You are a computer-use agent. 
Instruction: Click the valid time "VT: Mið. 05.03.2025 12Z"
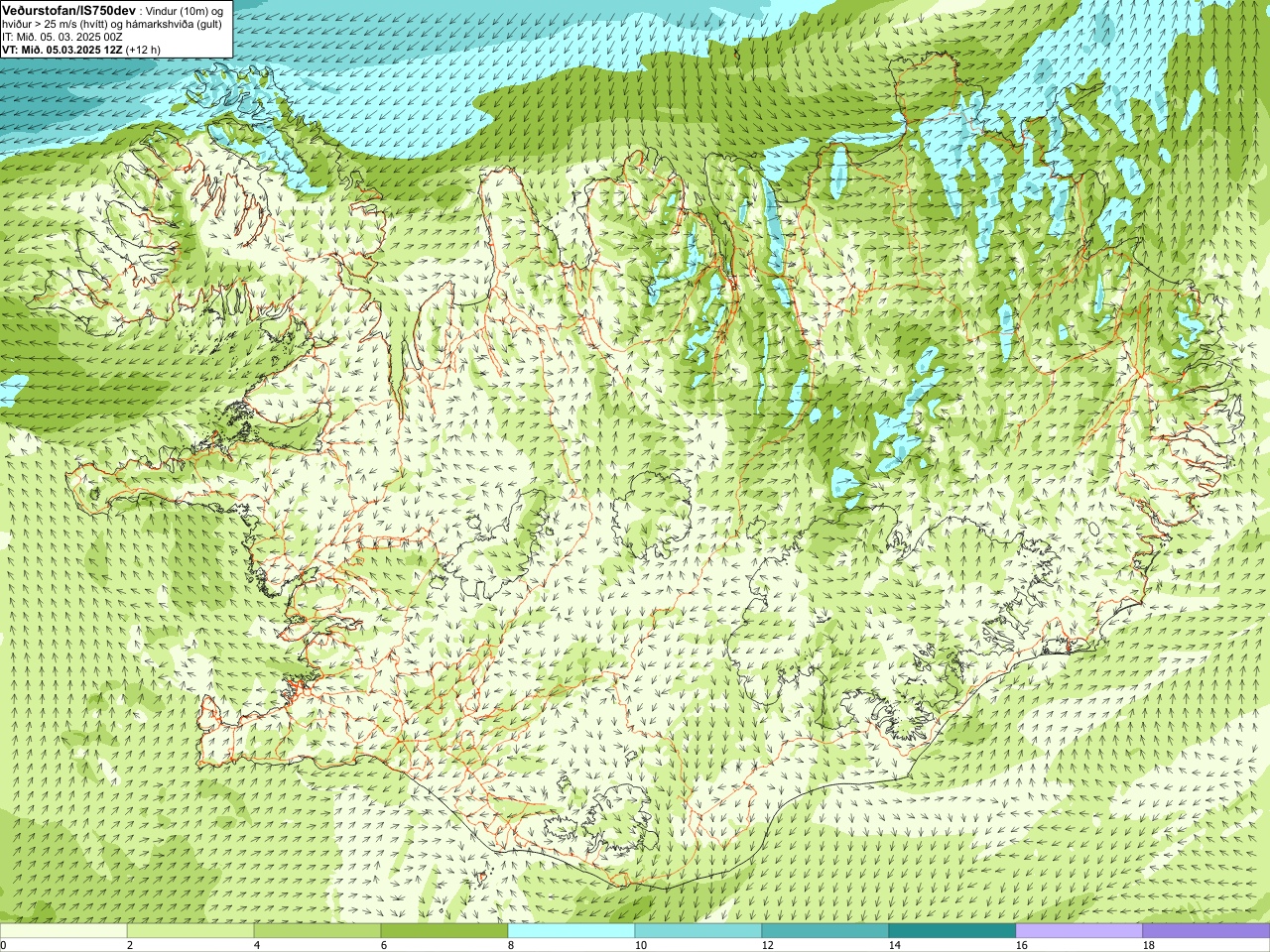pos(61,50)
